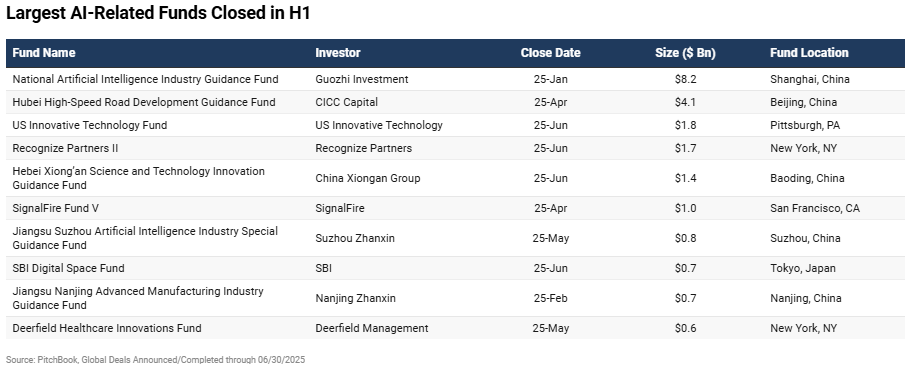The image size is (910, 370).
Task: Click the Size ($ Bn) column header
Action: (x=685, y=53)
